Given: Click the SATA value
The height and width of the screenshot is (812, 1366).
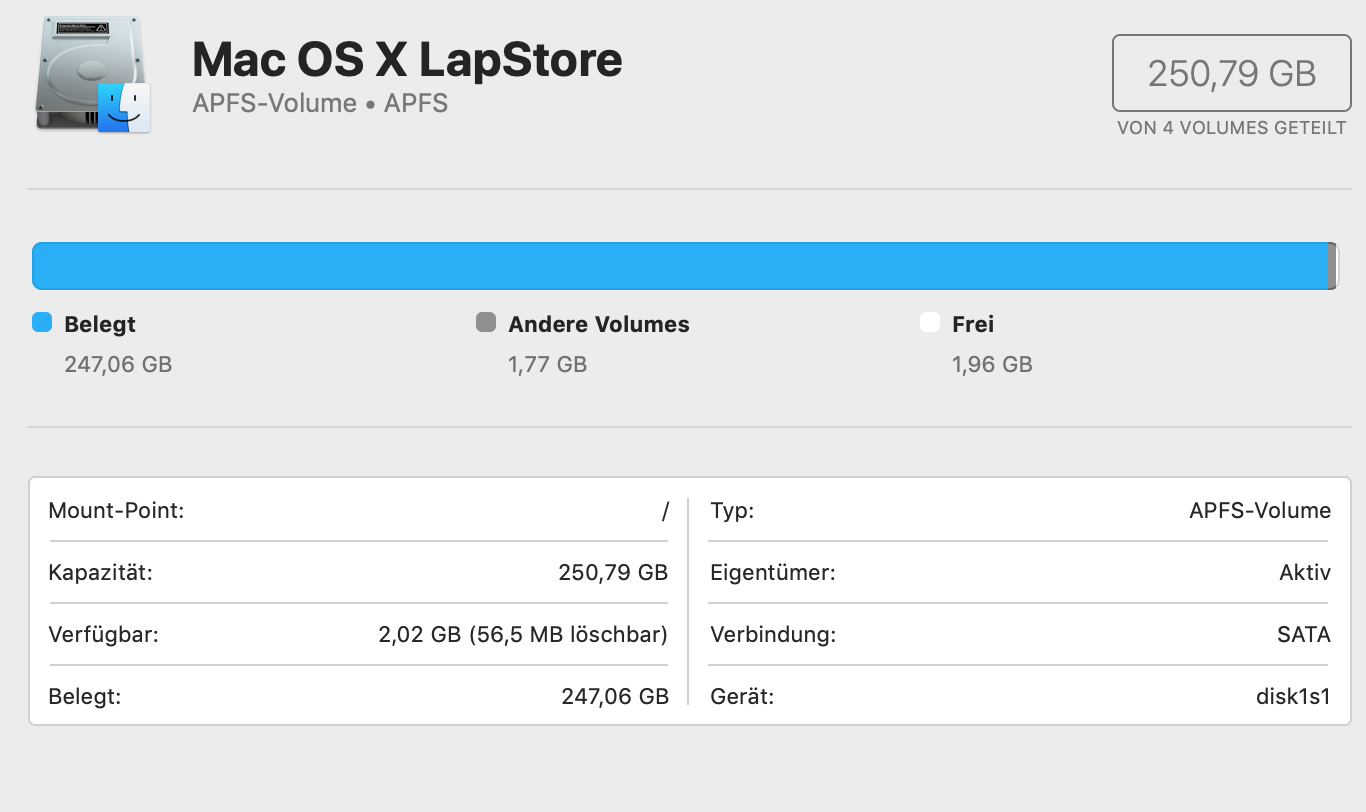Looking at the screenshot, I should (x=1304, y=634).
